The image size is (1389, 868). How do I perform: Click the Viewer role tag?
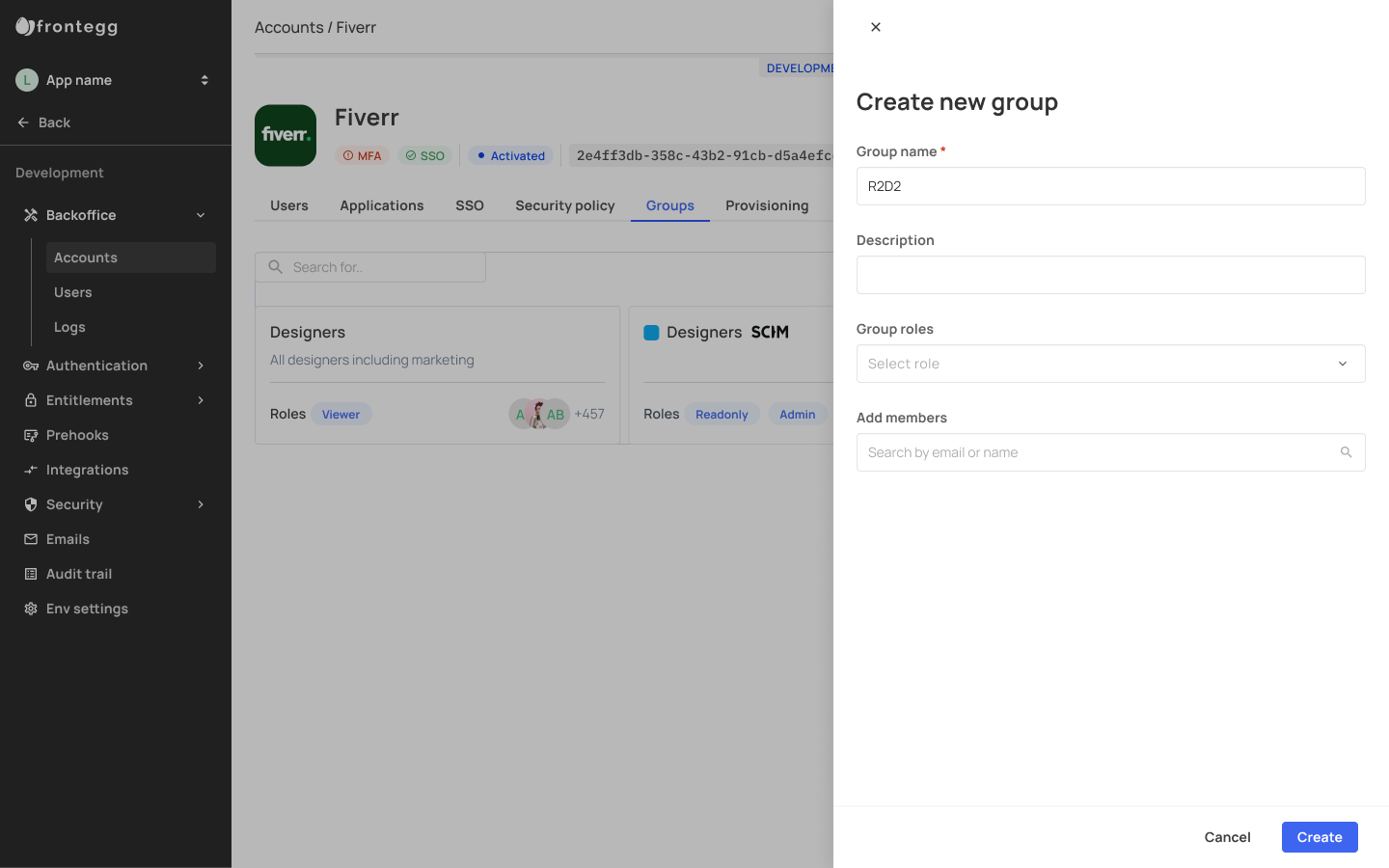(340, 414)
